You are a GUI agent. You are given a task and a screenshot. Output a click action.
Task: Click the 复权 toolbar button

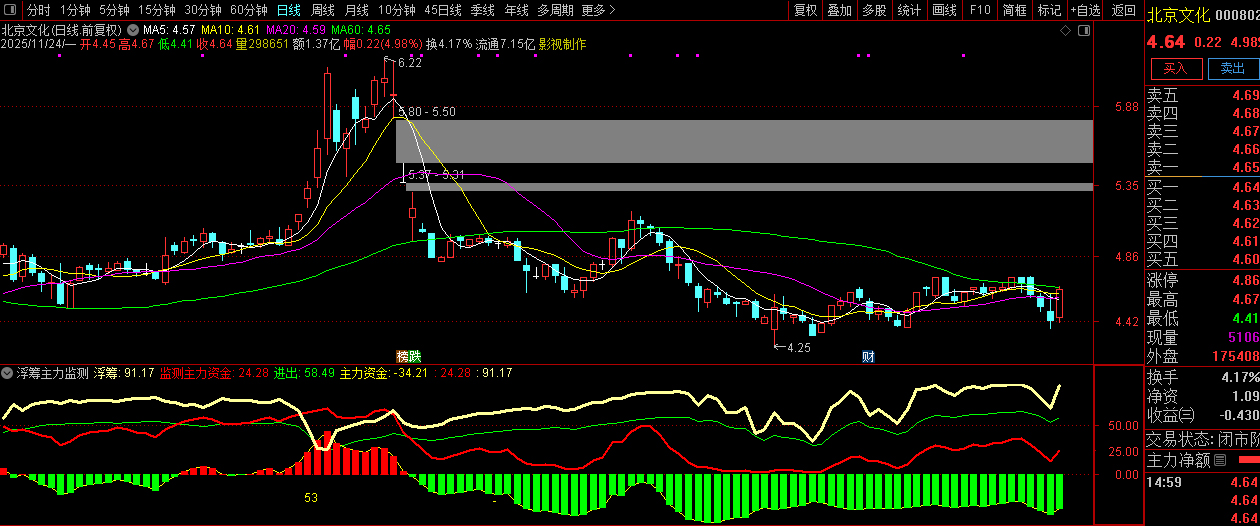coord(805,10)
